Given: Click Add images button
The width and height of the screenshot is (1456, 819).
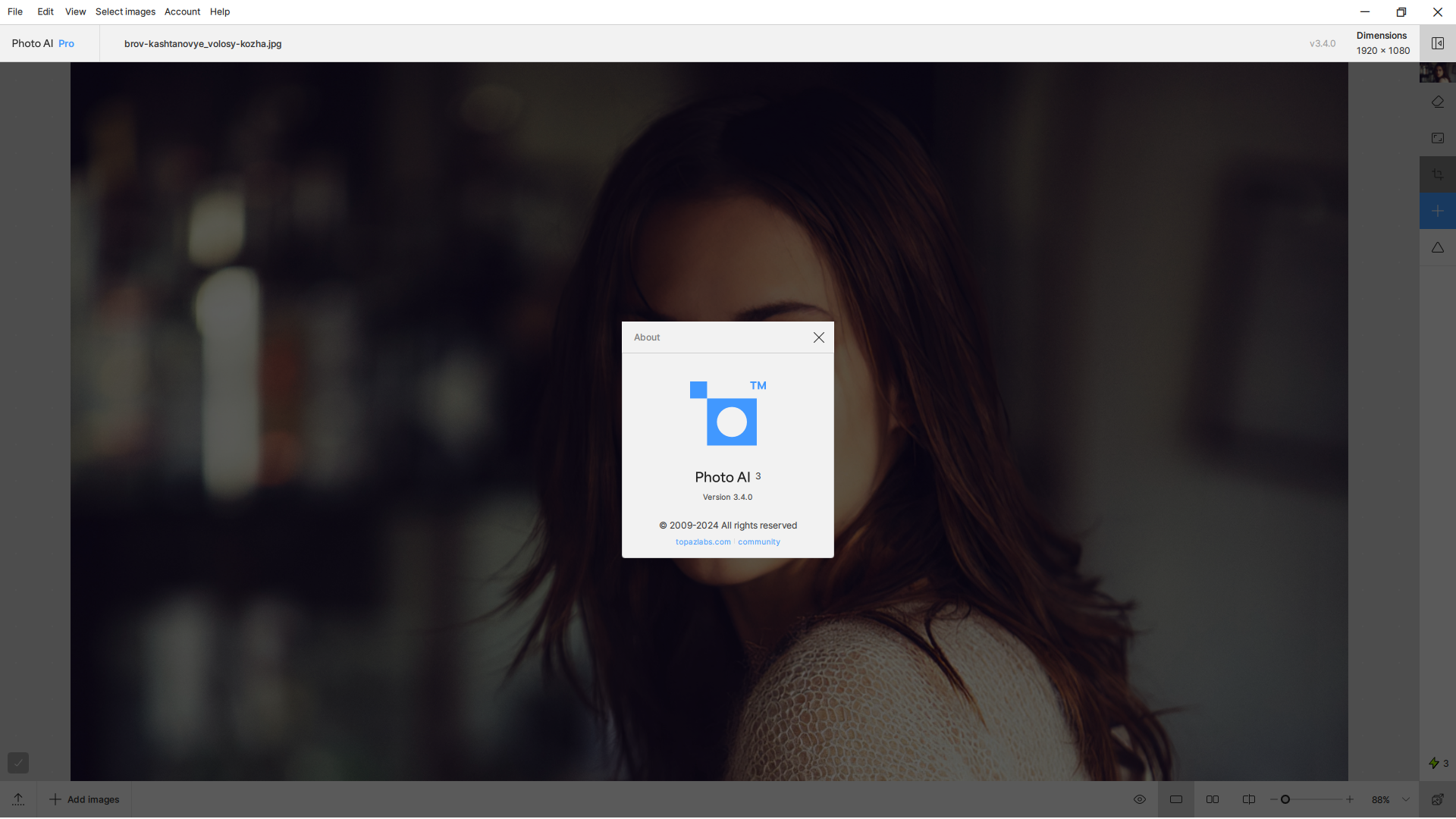Looking at the screenshot, I should (x=84, y=799).
